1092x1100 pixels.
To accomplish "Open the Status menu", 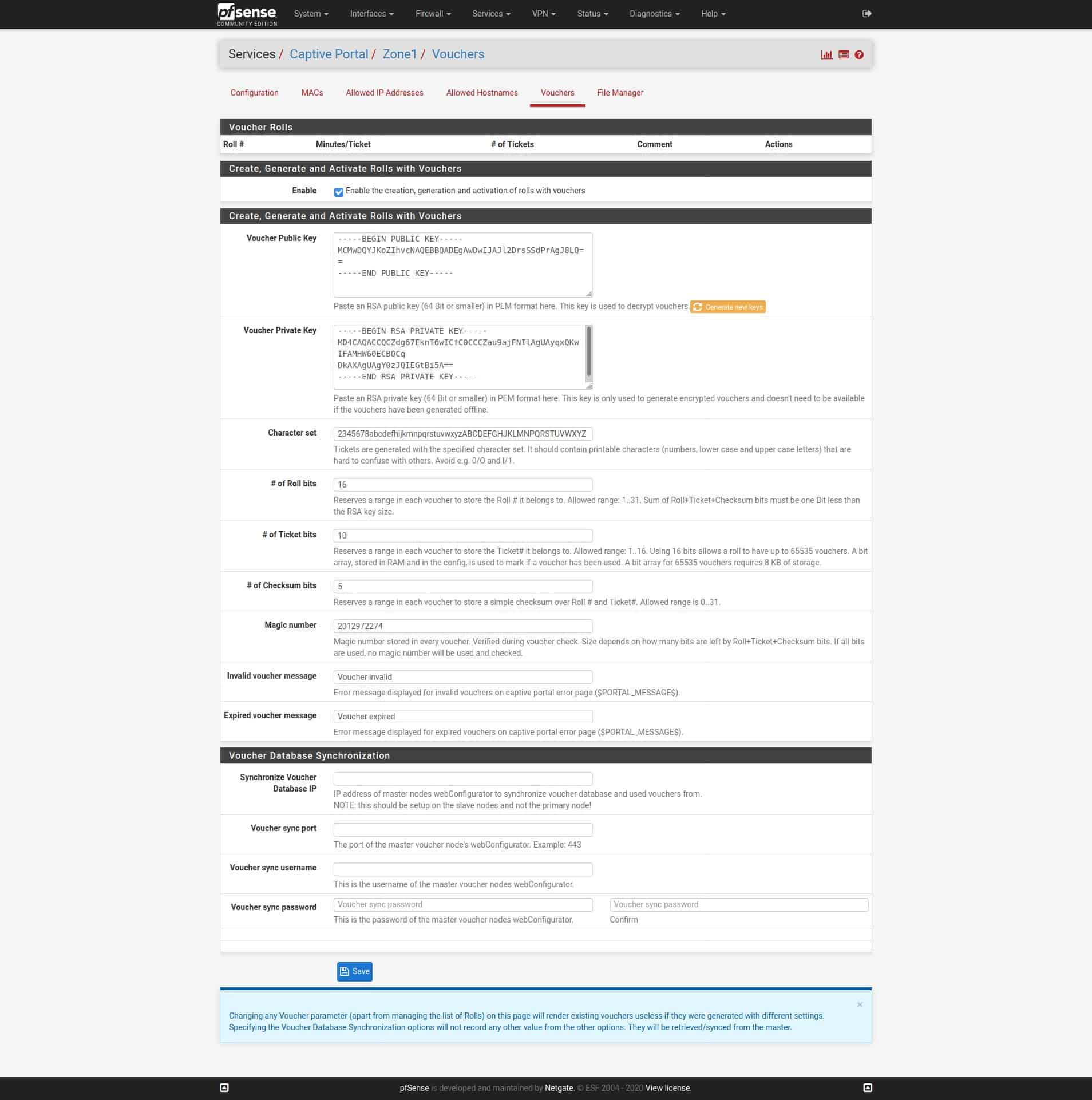I will coord(592,14).
